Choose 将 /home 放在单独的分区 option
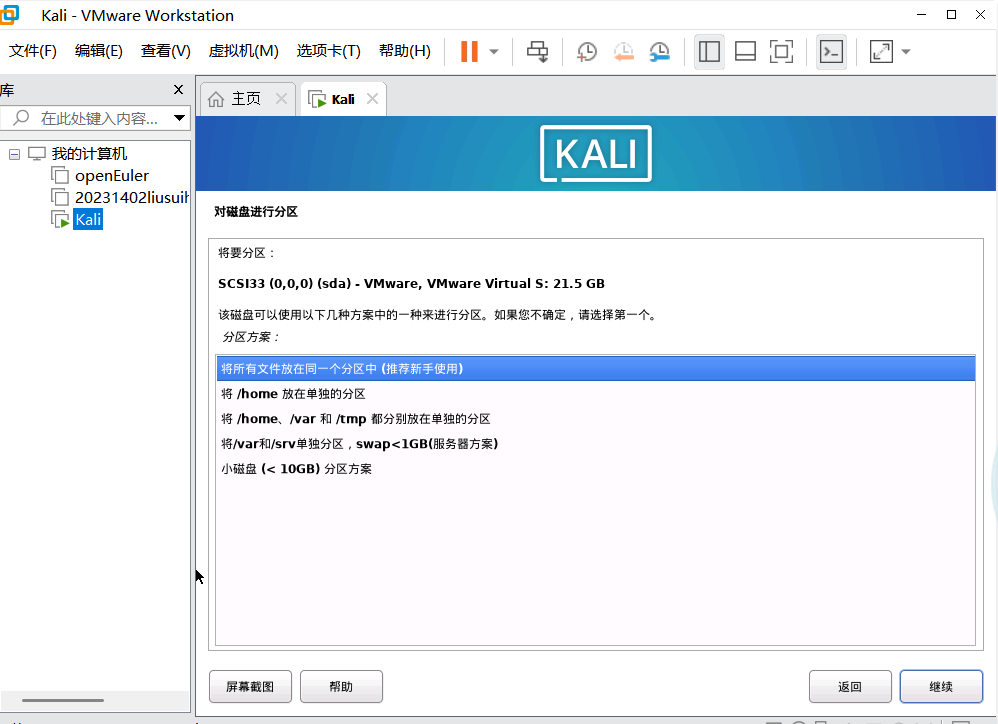998x724 pixels. click(x=596, y=394)
